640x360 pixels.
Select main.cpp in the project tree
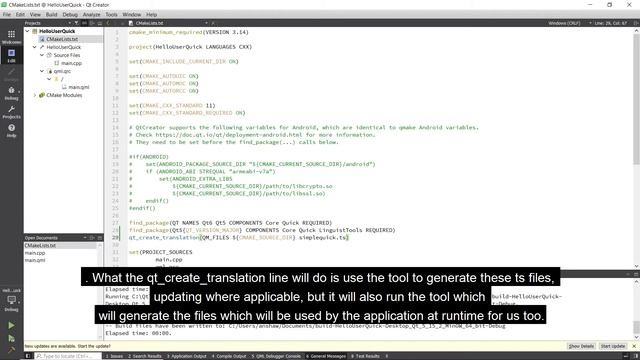[71, 63]
